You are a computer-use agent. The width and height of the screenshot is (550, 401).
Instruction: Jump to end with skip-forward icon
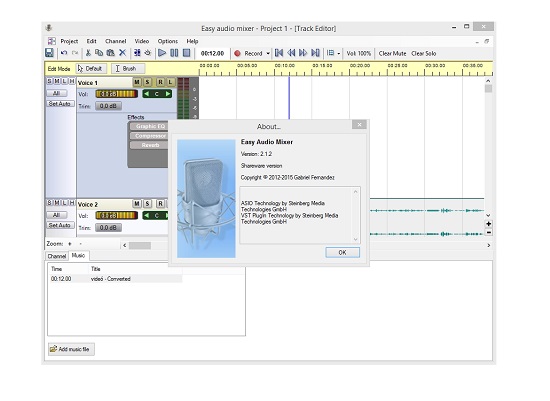click(x=315, y=53)
